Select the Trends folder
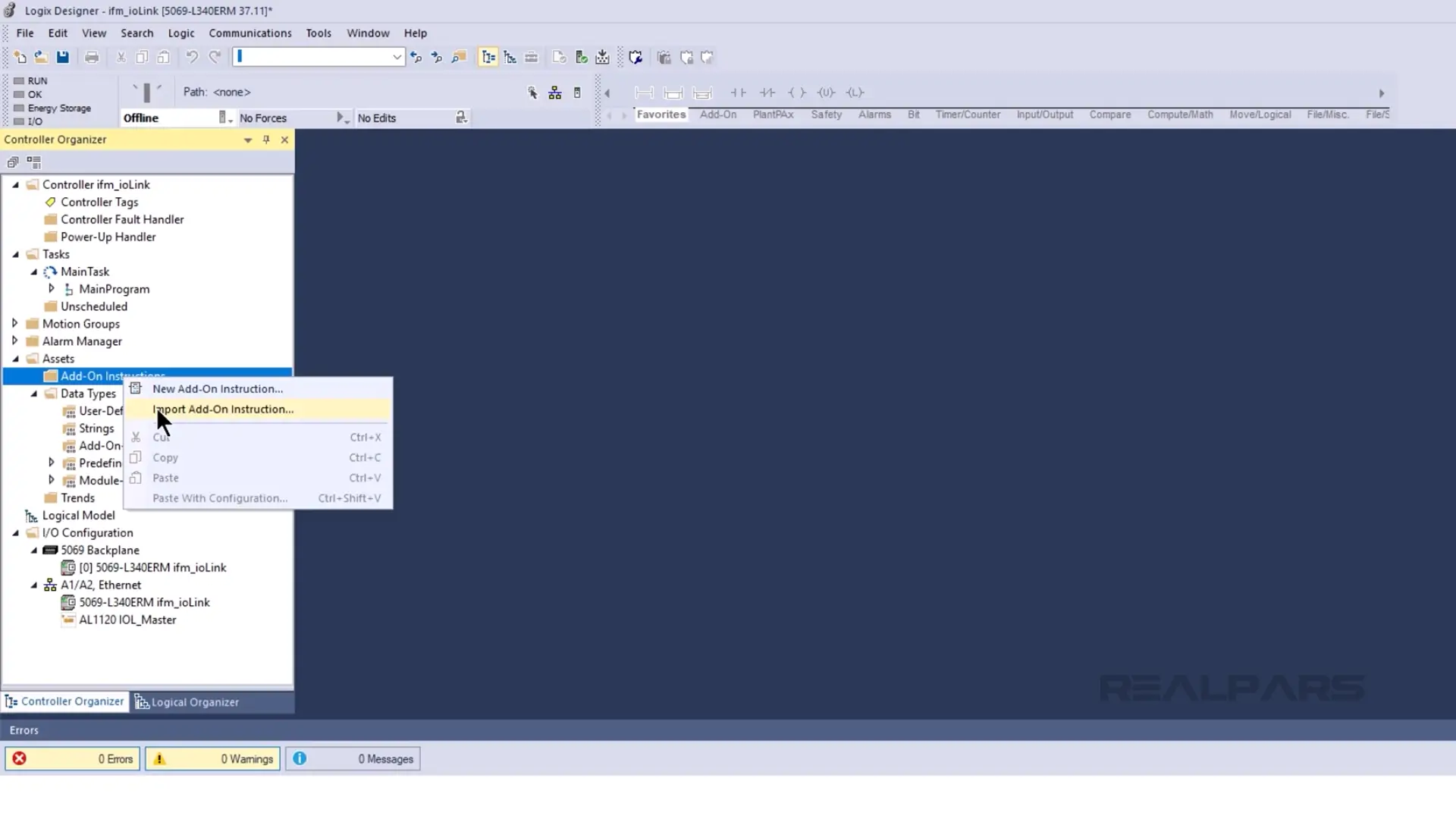The width and height of the screenshot is (1456, 819). click(77, 498)
